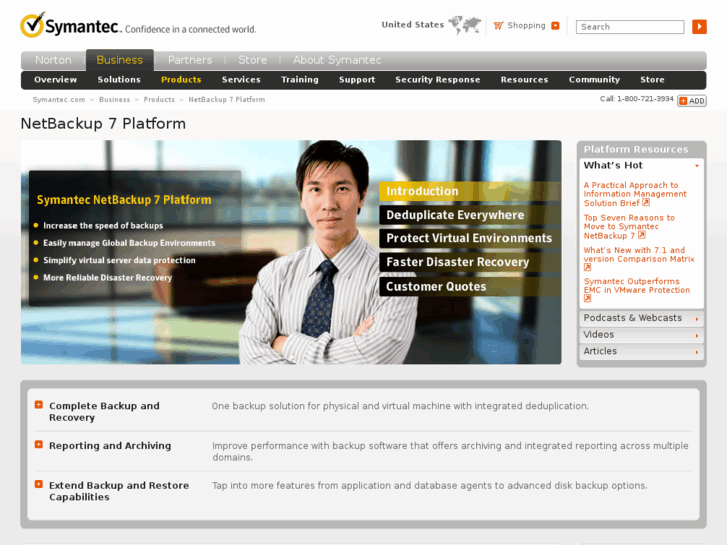
Task: Click the orange search go button
Action: [x=699, y=26]
